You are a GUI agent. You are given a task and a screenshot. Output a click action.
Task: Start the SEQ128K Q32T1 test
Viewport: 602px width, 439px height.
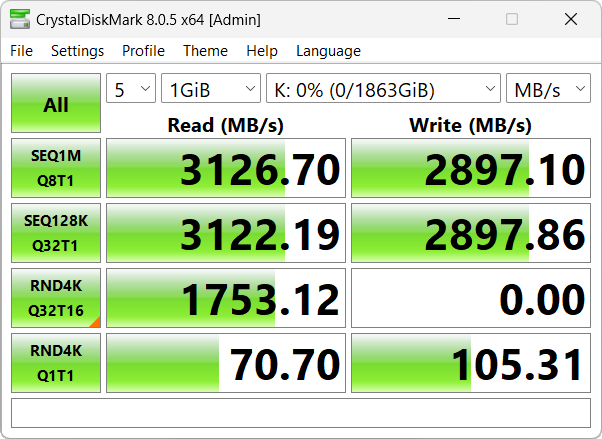[56, 233]
